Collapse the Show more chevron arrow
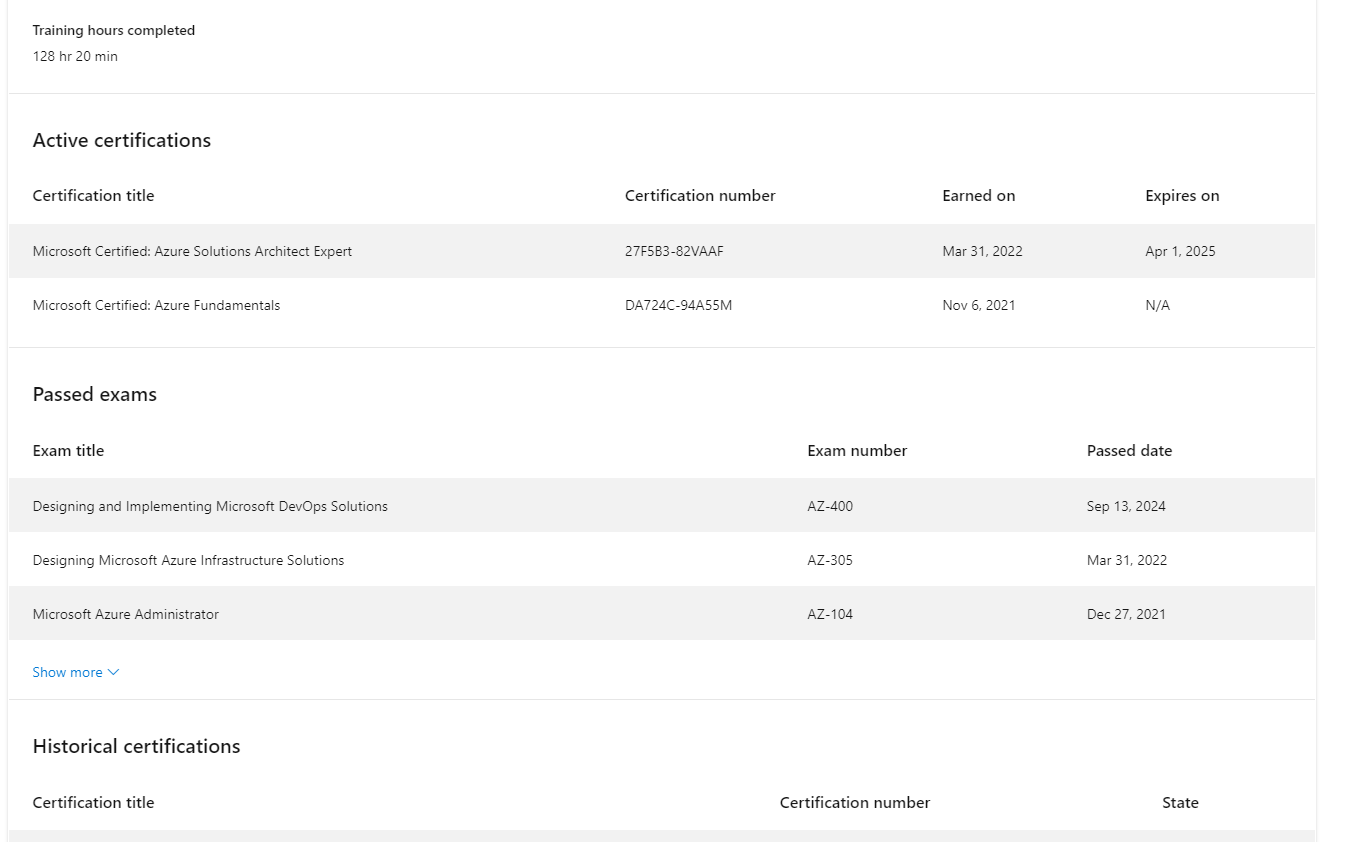The height and width of the screenshot is (842, 1351). [113, 672]
